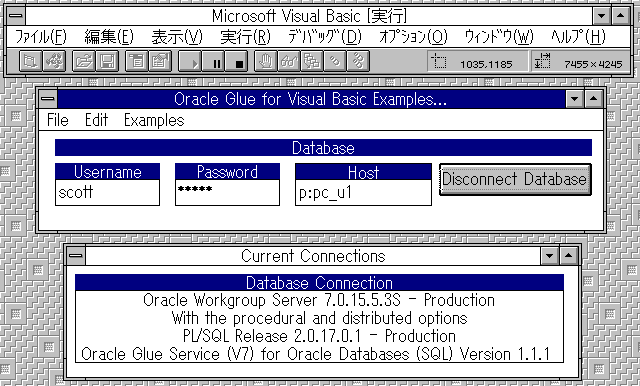Minimize the Current Connections window
Image resolution: width=640 pixels, height=386 pixels.
[549, 256]
